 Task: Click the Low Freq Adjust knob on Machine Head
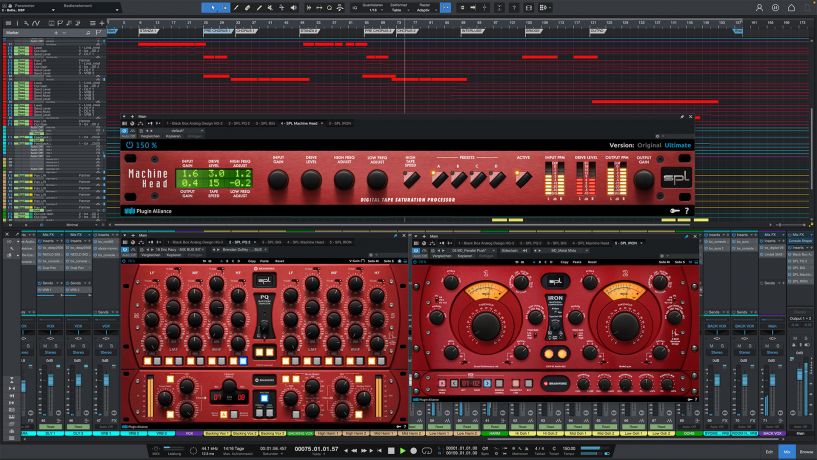pyautogui.click(x=377, y=180)
